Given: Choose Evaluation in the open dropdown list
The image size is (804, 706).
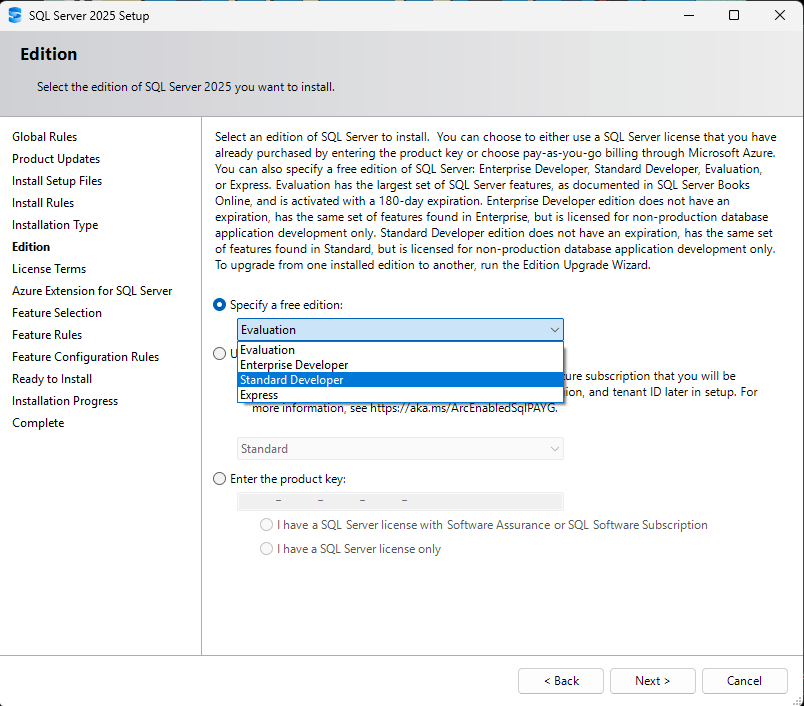Looking at the screenshot, I should pyautogui.click(x=267, y=350).
